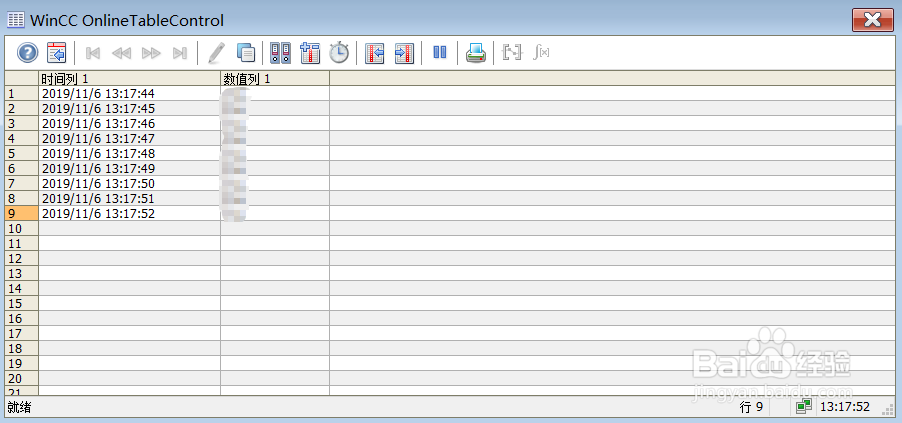Viewport: 902px width, 423px height.
Task: Click the Print icon
Action: pyautogui.click(x=476, y=53)
